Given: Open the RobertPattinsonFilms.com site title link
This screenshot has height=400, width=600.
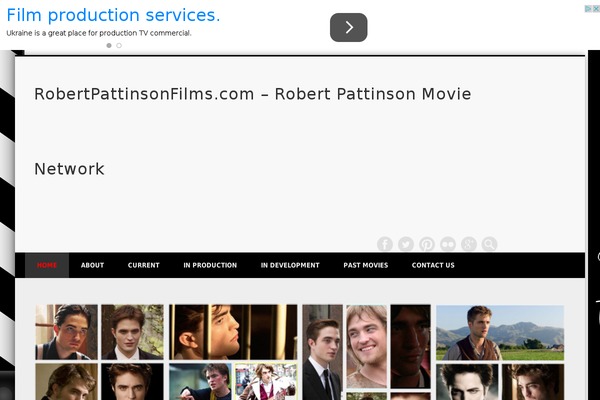Looking at the screenshot, I should pos(253,131).
